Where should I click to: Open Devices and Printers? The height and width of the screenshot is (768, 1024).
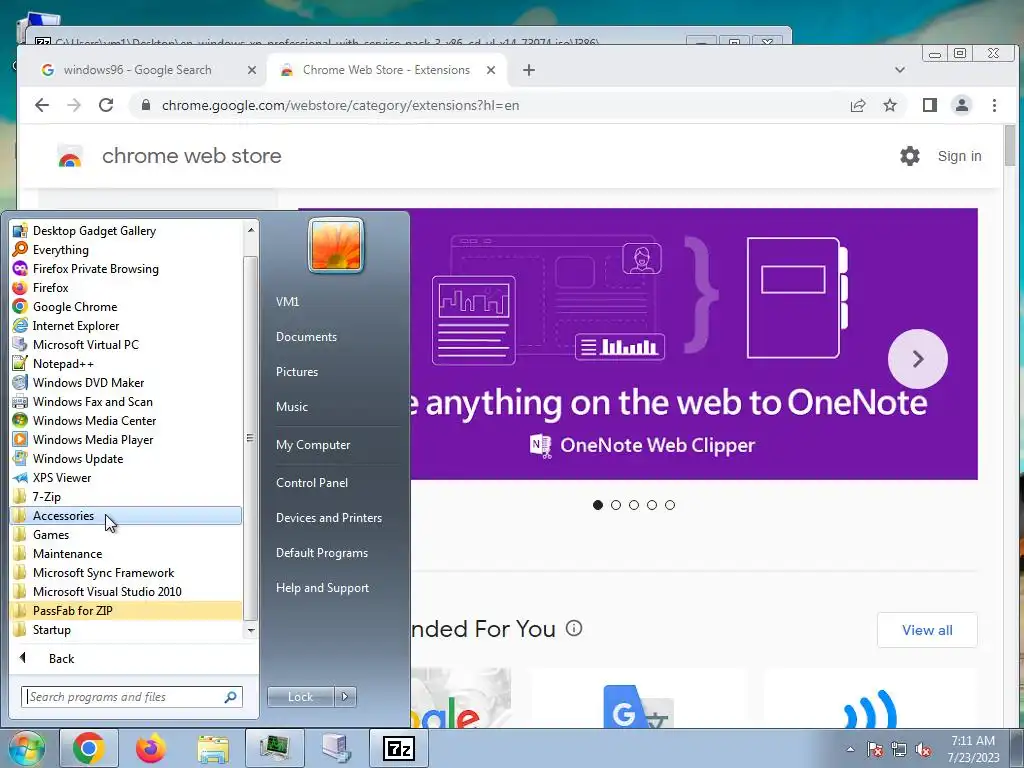click(329, 517)
